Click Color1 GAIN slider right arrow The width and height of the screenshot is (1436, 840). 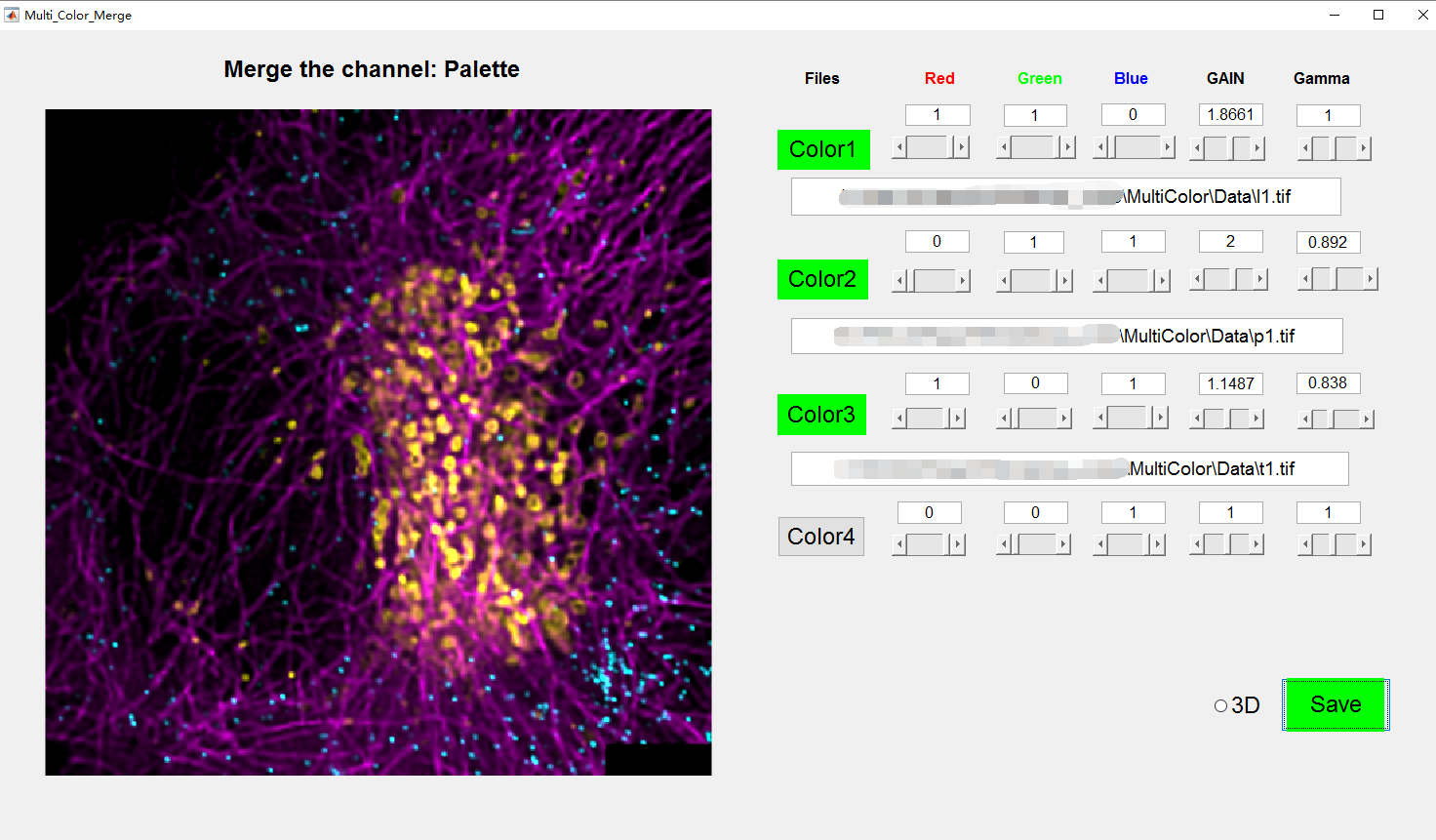tap(1257, 148)
